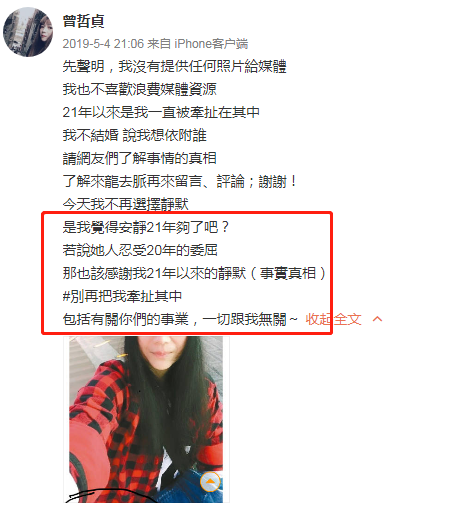Screen dimensions: 464x511
Task: Click the line 今天我不再選擇靜默
Action: coord(126,204)
